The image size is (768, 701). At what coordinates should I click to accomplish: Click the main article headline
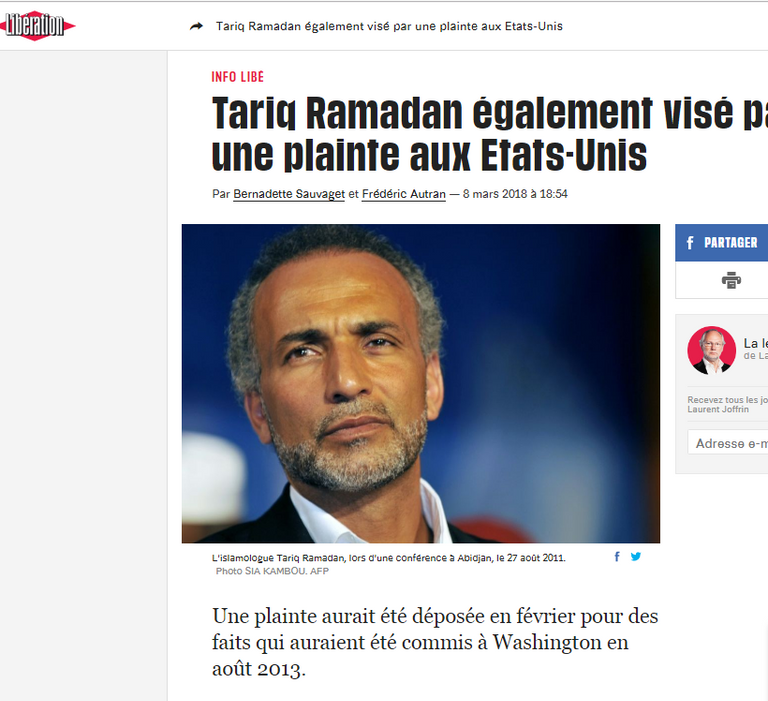[x=490, y=134]
